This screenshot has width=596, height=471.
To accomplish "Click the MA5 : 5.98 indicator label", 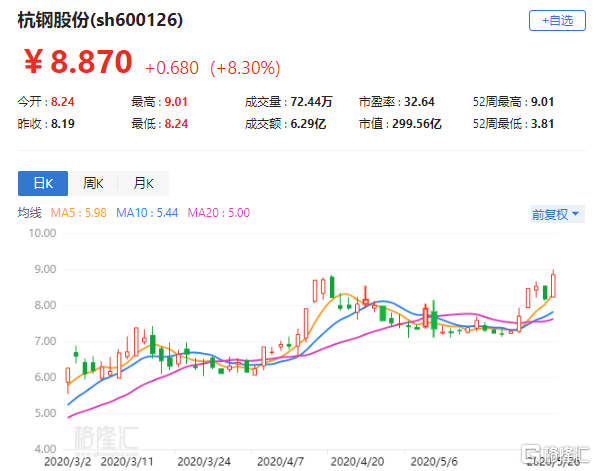I will coord(79,213).
